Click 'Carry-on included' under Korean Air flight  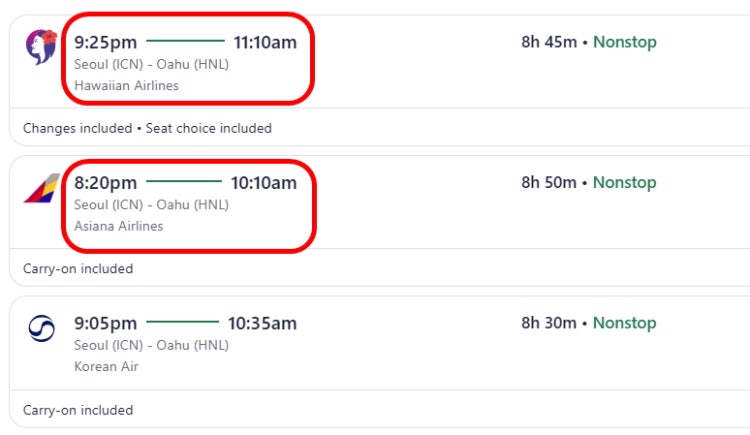78,410
